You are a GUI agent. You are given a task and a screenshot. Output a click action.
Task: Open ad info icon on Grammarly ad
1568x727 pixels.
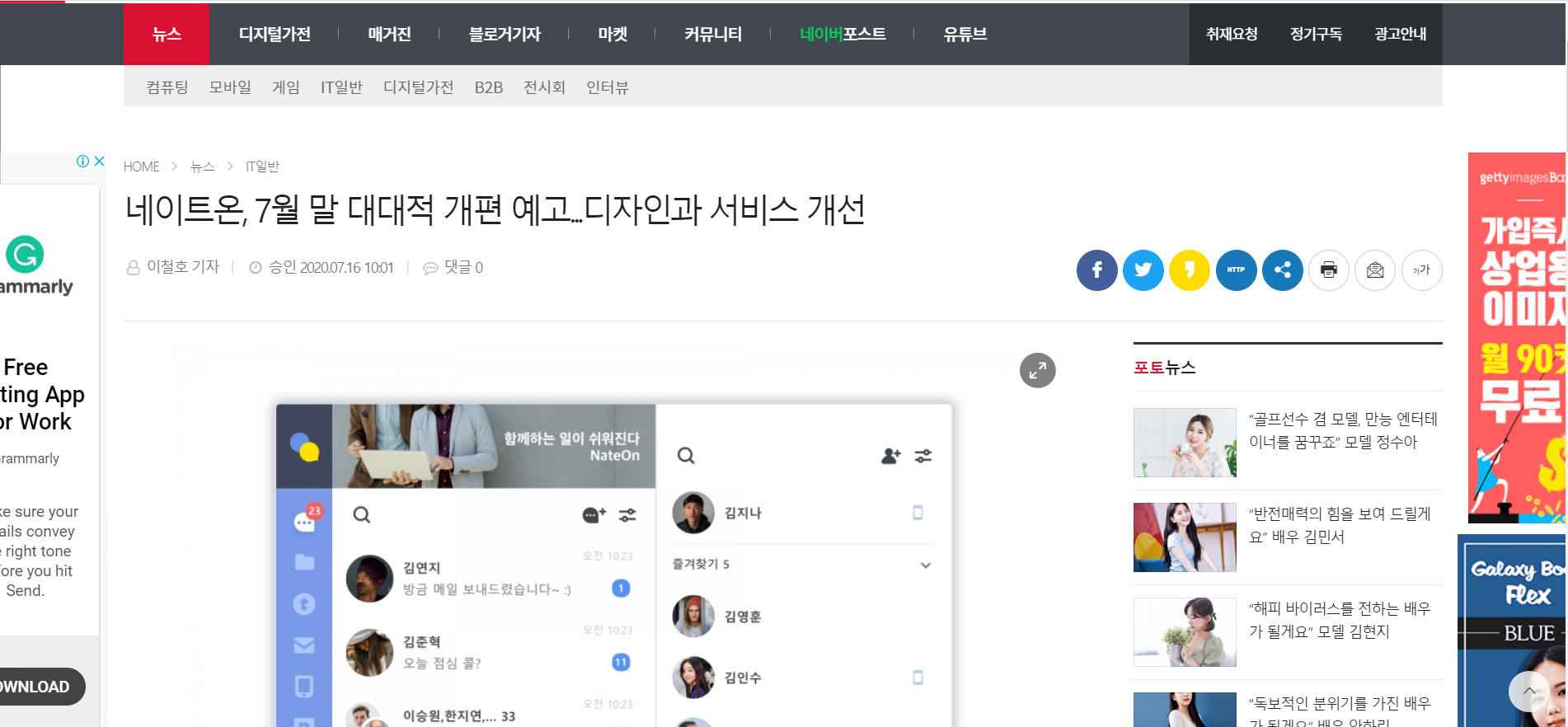coord(82,161)
